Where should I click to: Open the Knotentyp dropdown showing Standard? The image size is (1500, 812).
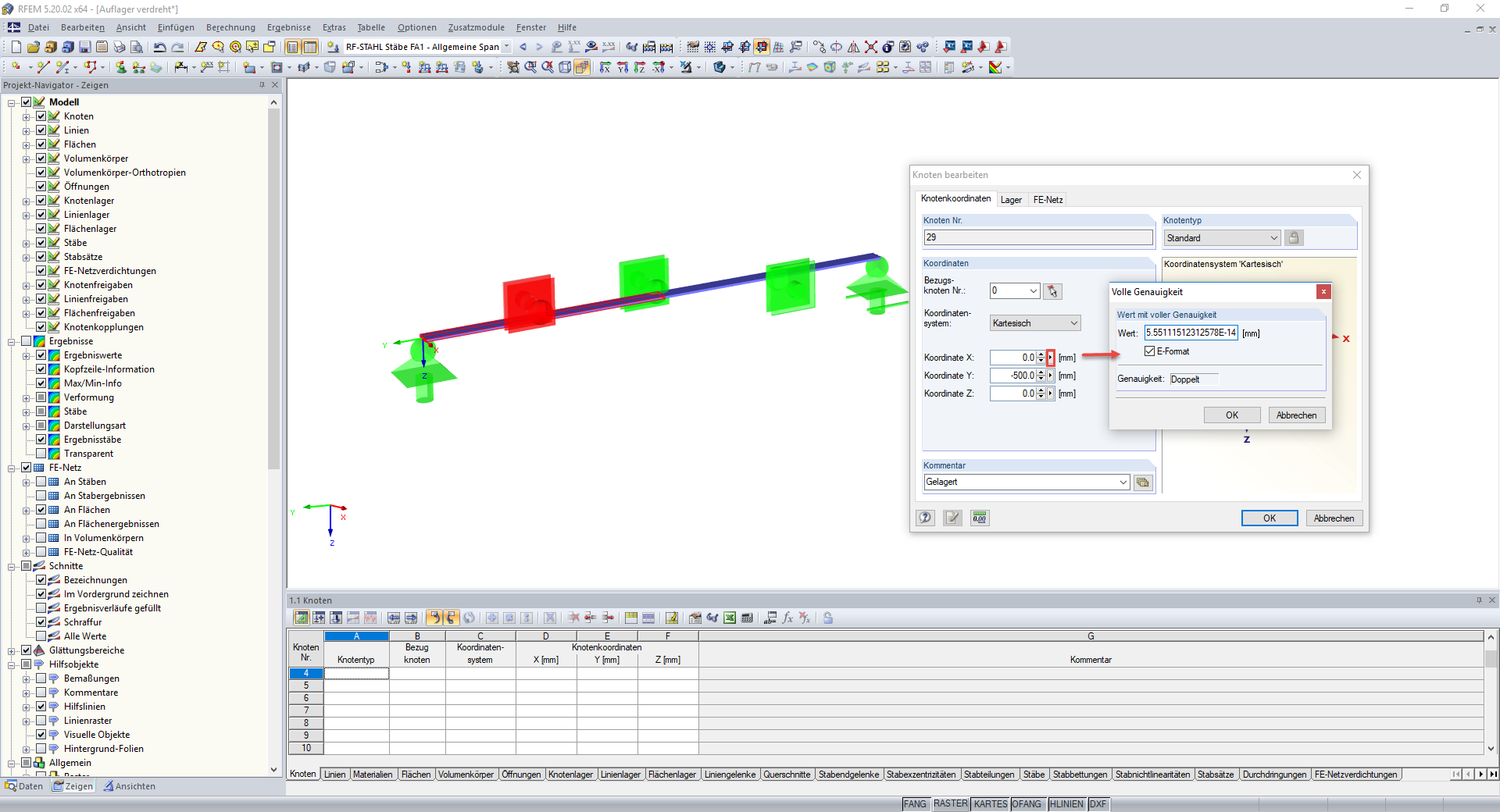1273,237
